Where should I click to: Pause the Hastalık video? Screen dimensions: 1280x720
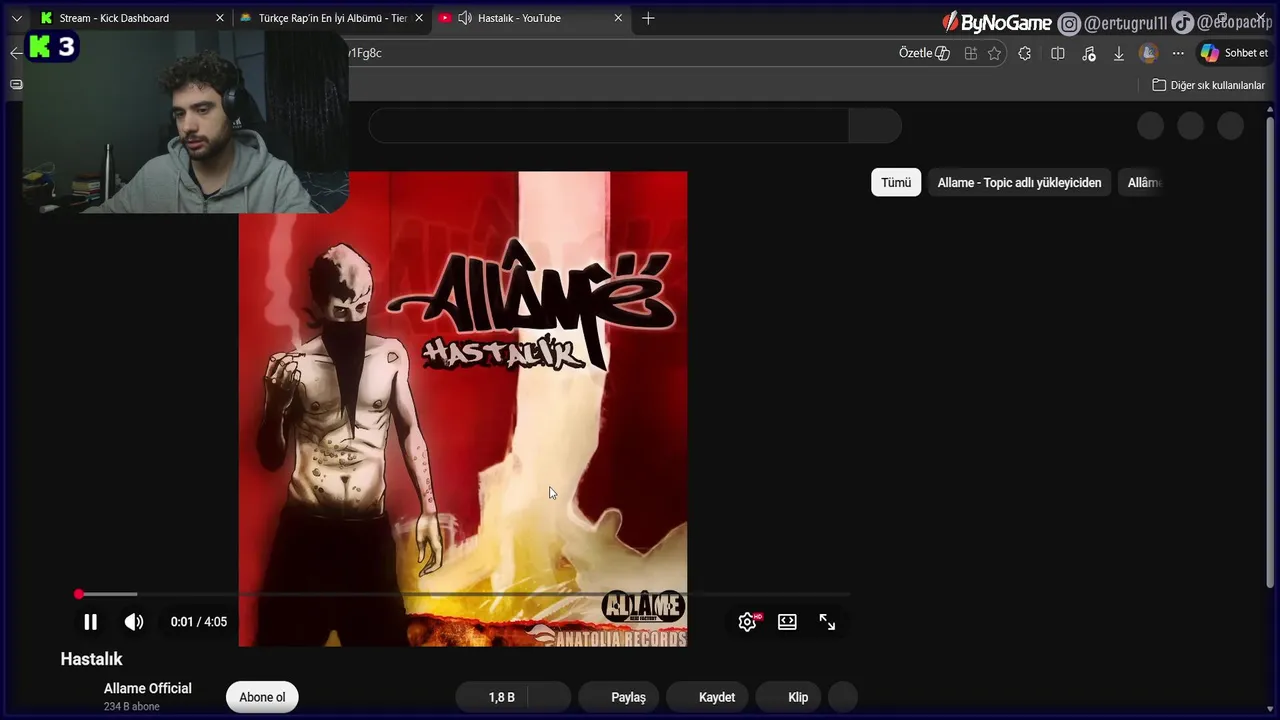click(90, 622)
